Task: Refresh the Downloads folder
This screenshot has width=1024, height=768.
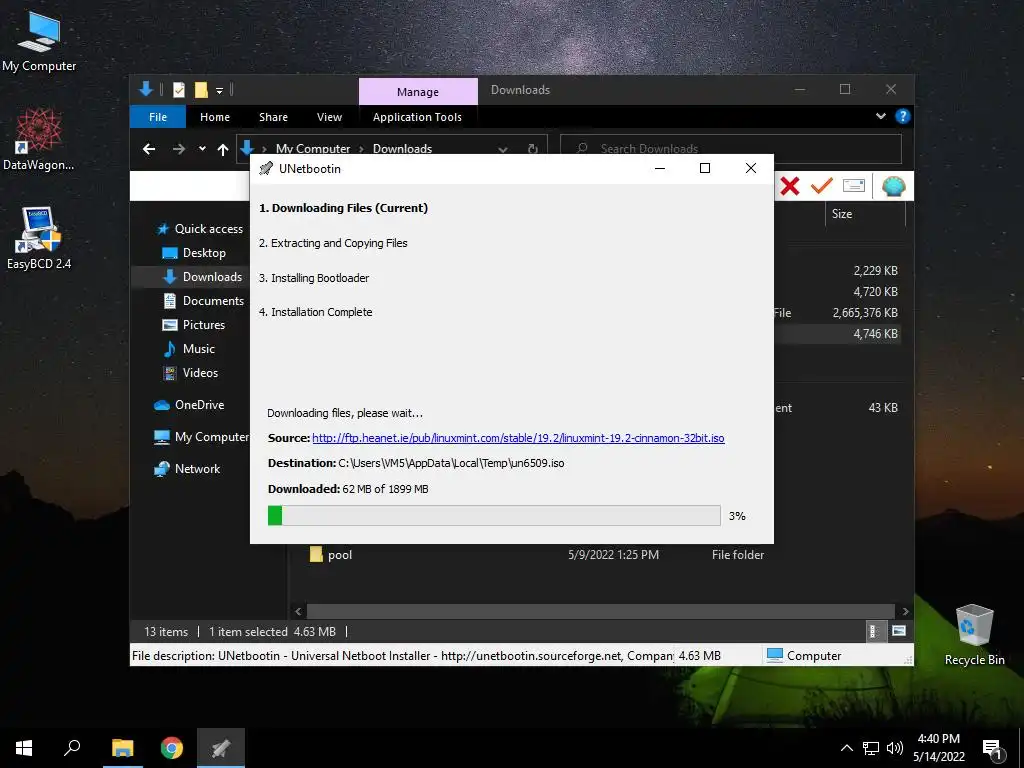Action: tap(532, 149)
